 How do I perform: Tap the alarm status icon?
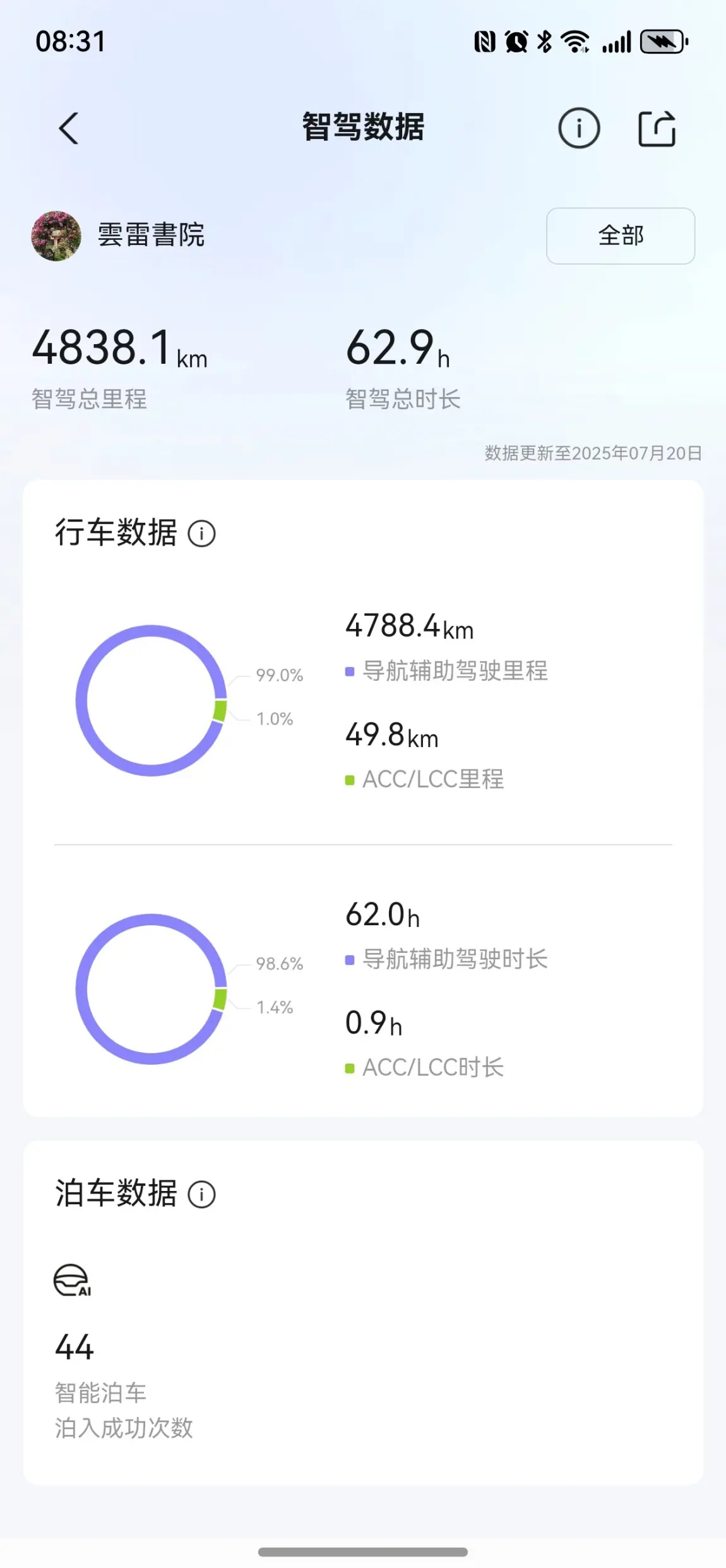pyautogui.click(x=516, y=42)
